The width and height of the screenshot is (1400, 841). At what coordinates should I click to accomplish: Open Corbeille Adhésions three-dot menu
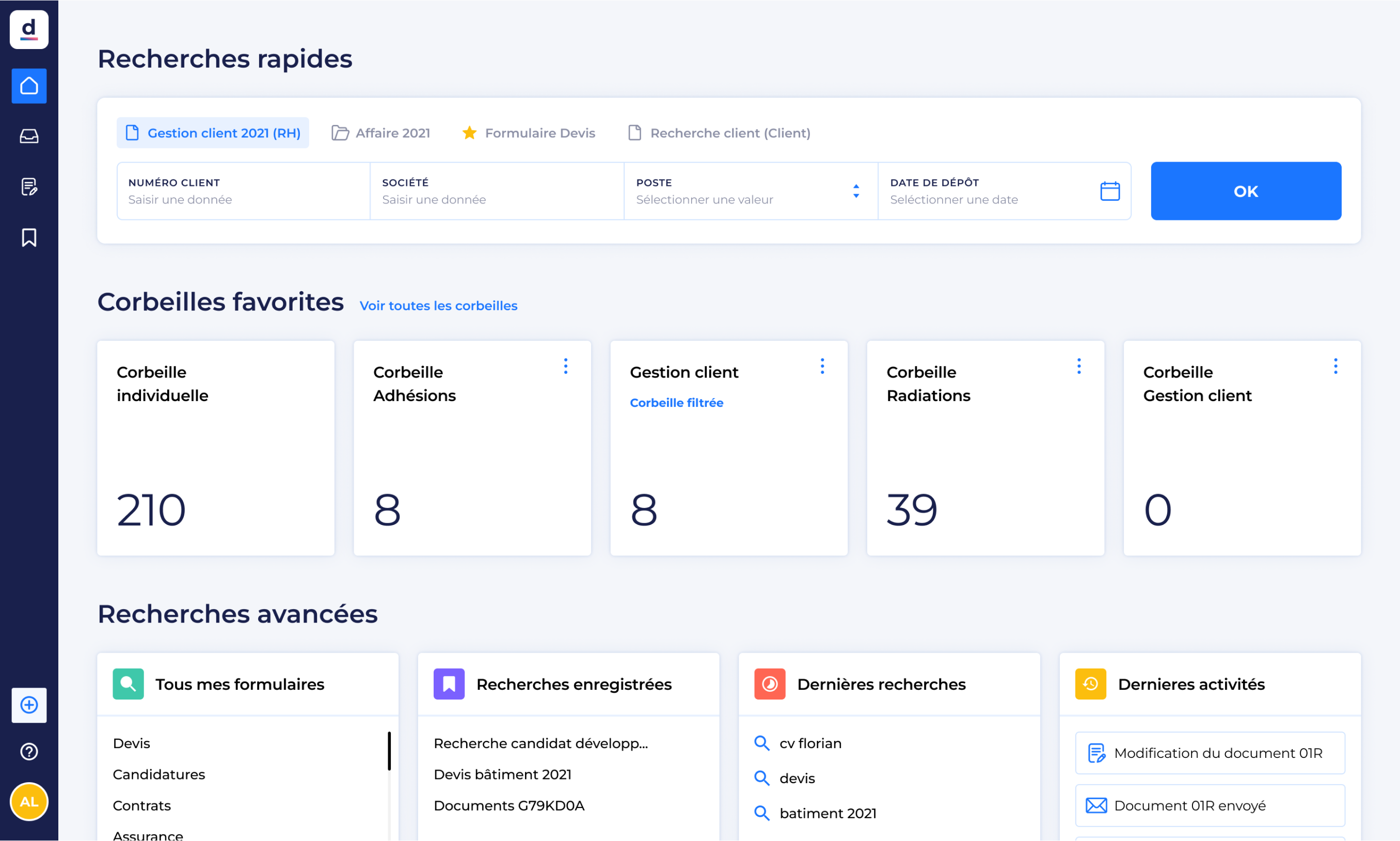coord(565,366)
